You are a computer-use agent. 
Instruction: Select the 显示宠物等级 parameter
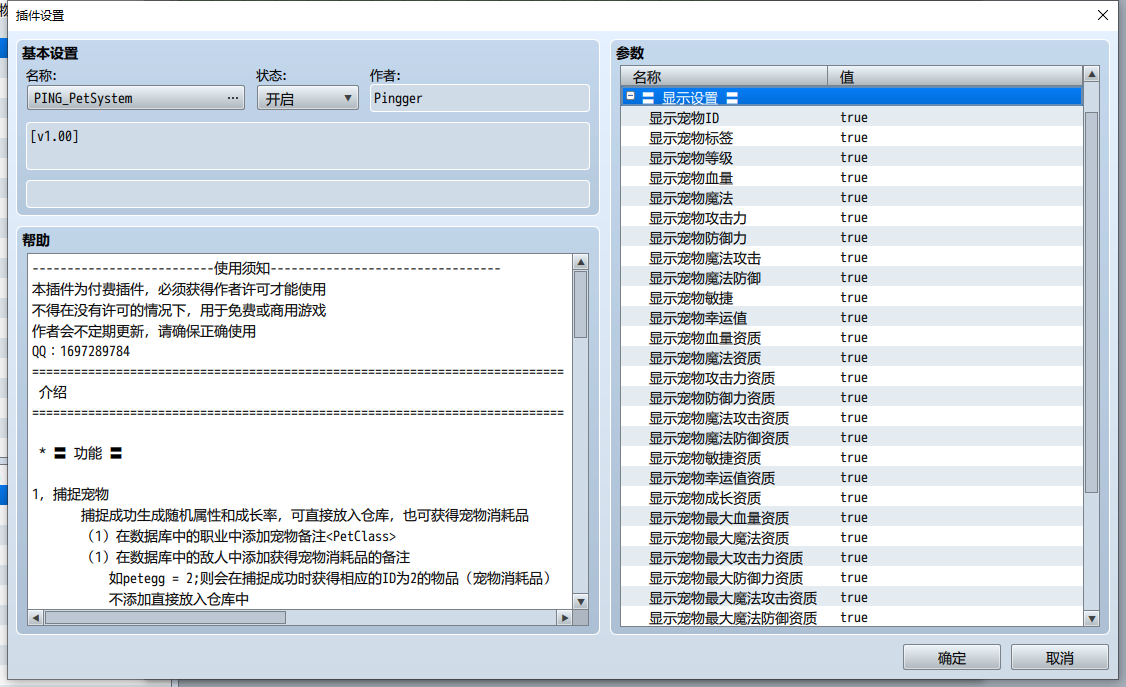[x=852, y=158]
